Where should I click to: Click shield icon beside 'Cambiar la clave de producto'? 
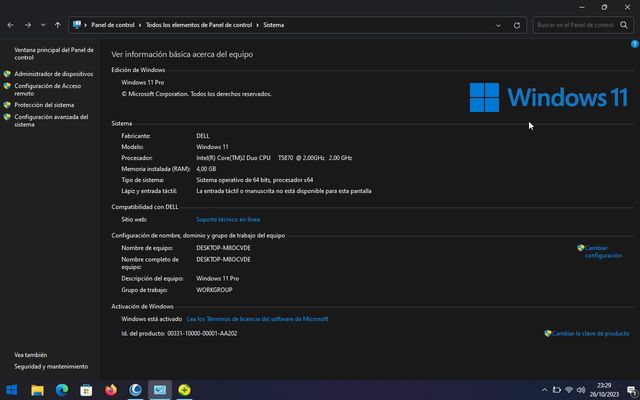click(x=548, y=333)
